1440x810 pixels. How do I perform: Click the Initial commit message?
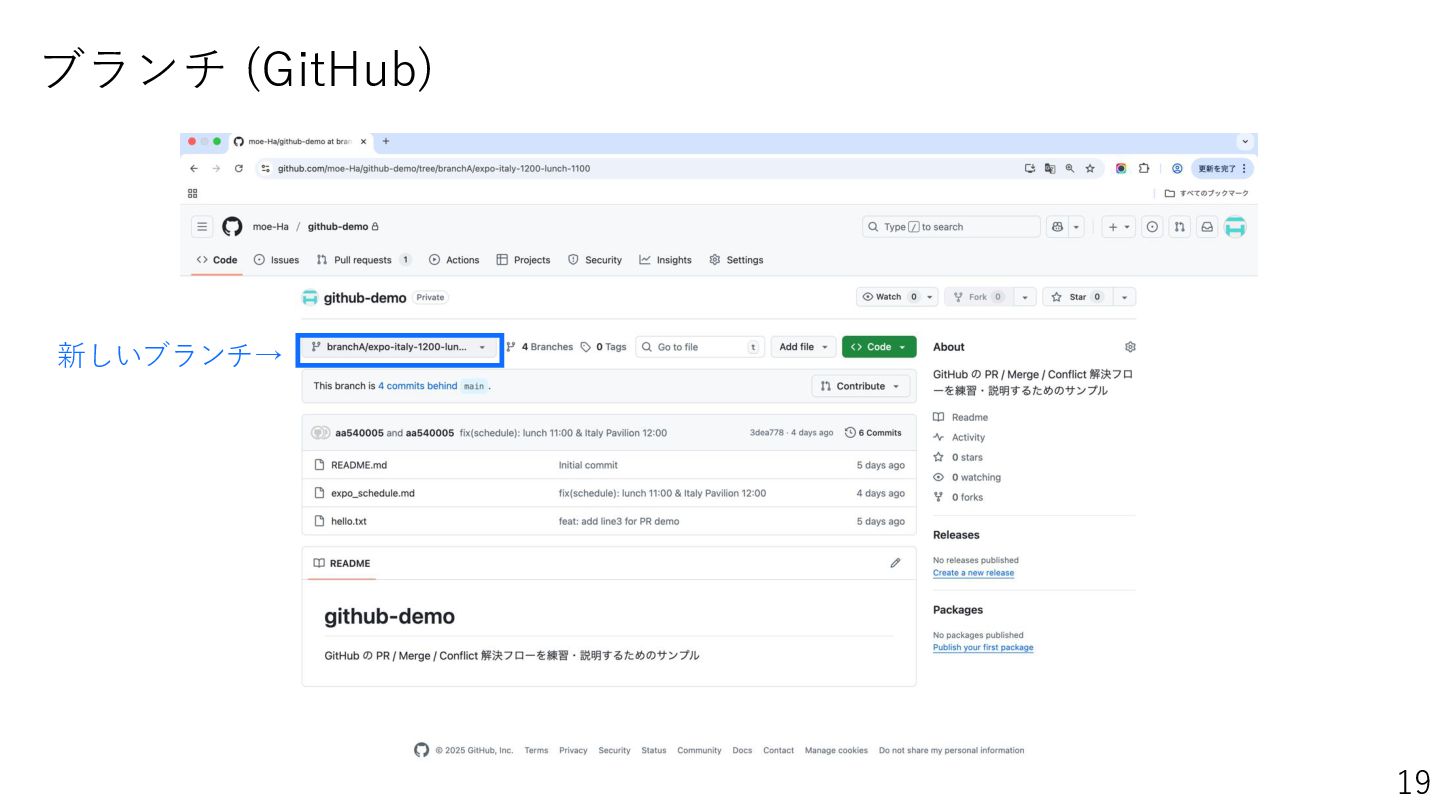click(x=588, y=465)
